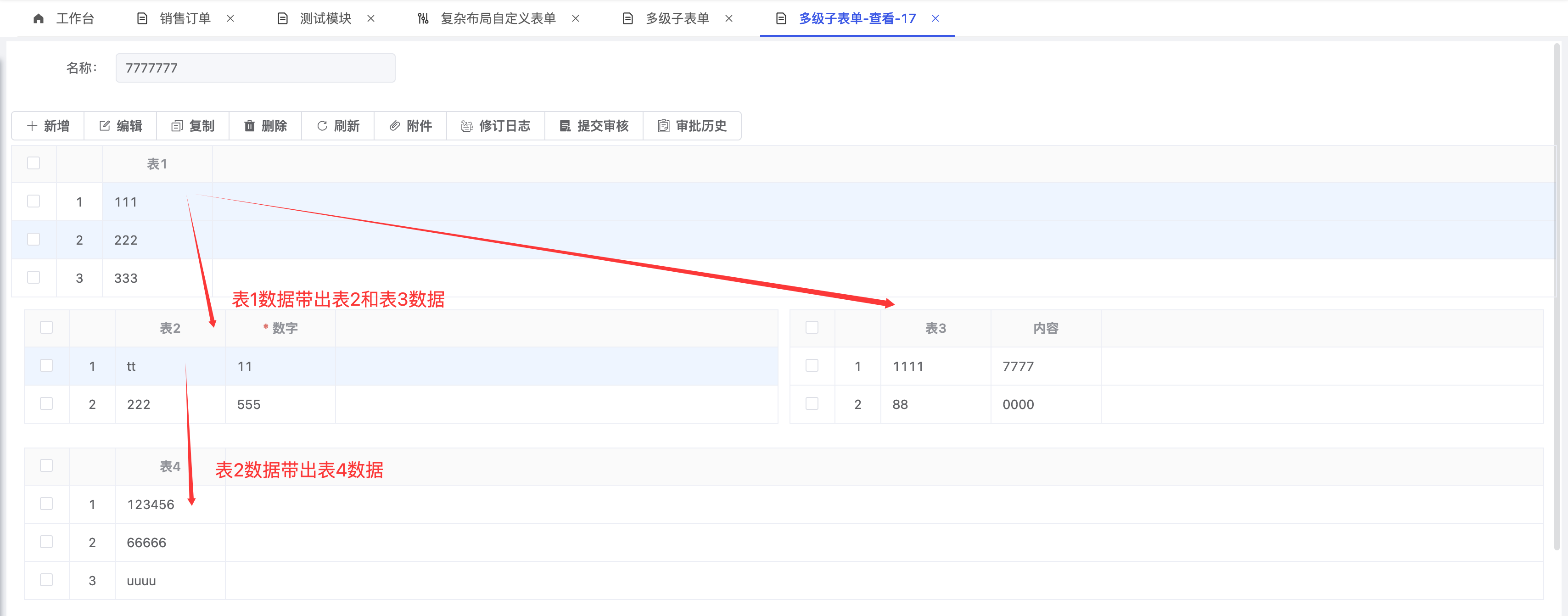
Task: Click 提交审核 submit for review
Action: point(594,126)
